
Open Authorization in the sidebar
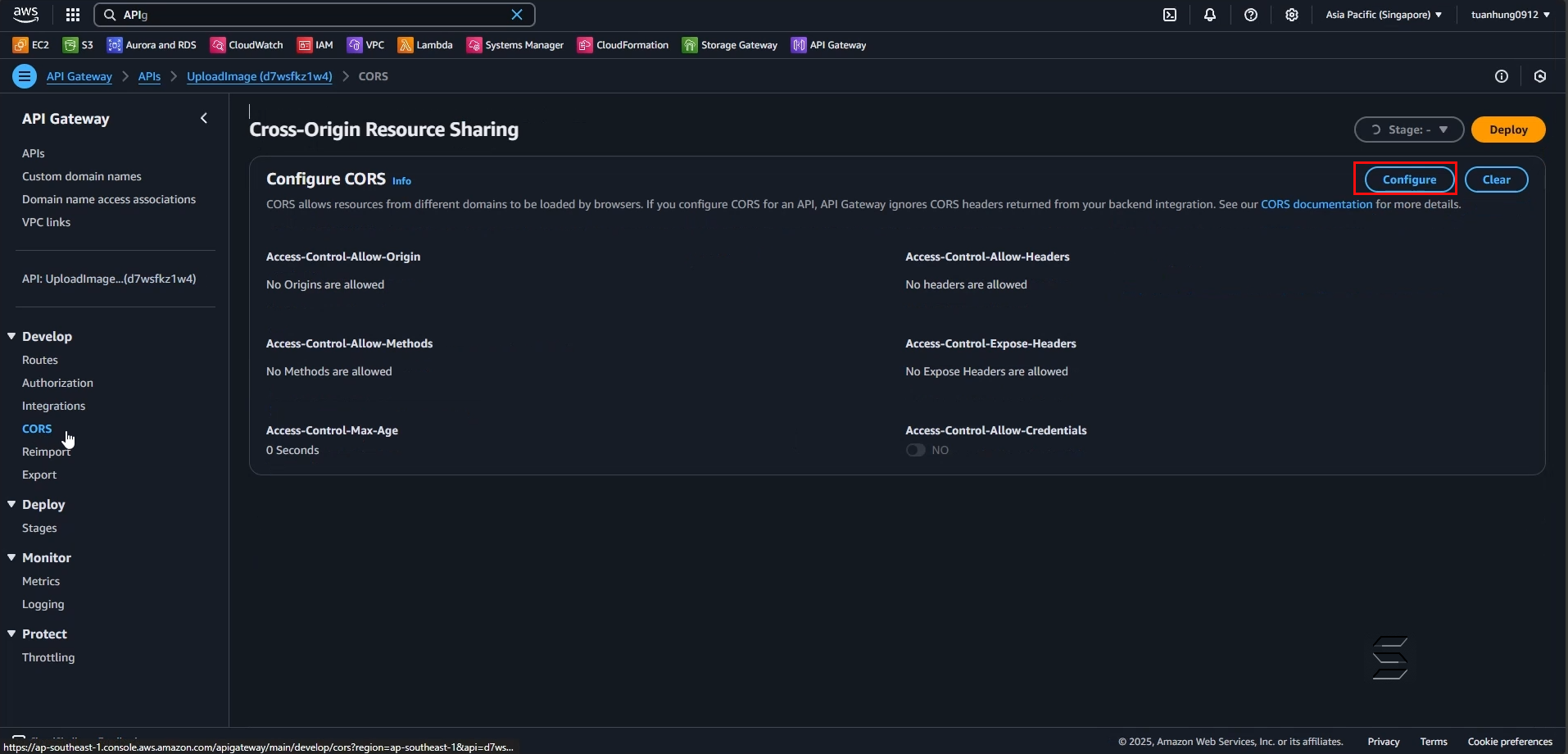(57, 383)
